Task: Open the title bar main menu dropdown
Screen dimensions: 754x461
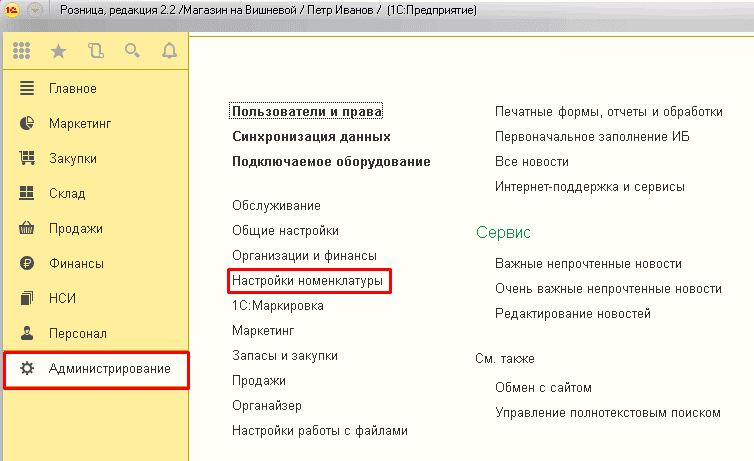Action: 36,10
